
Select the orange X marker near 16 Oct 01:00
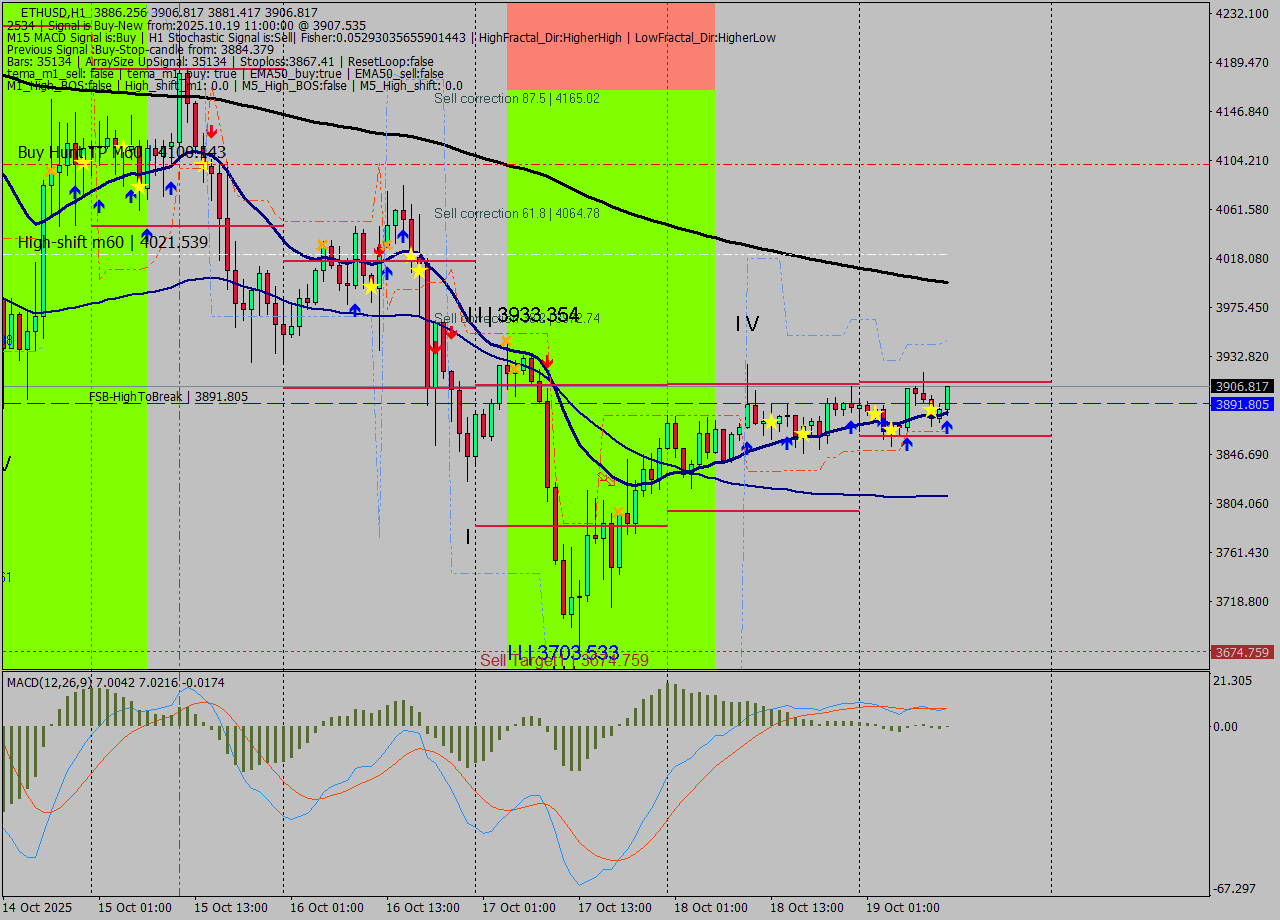click(x=321, y=245)
